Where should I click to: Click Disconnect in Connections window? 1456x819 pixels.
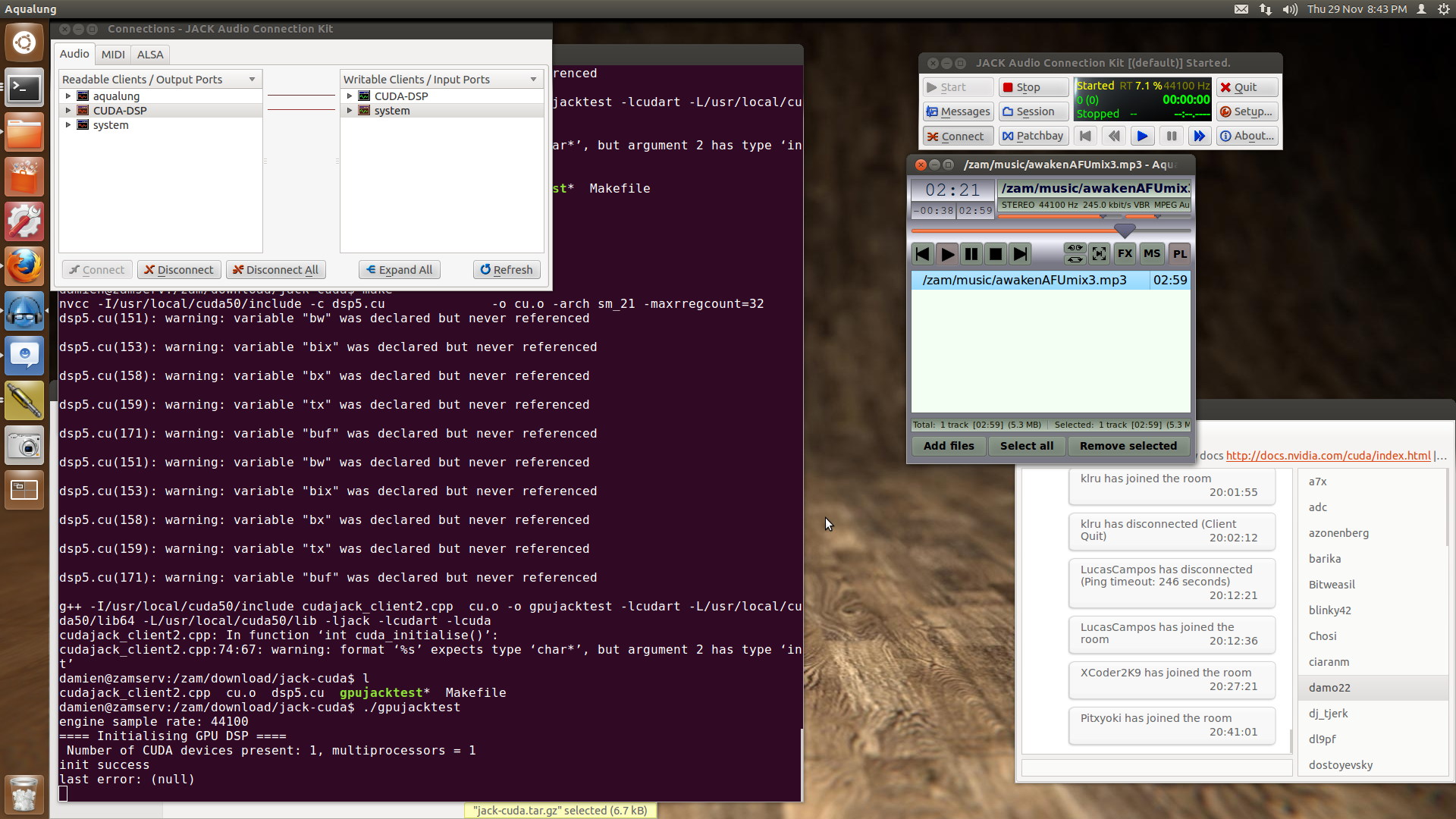point(179,270)
